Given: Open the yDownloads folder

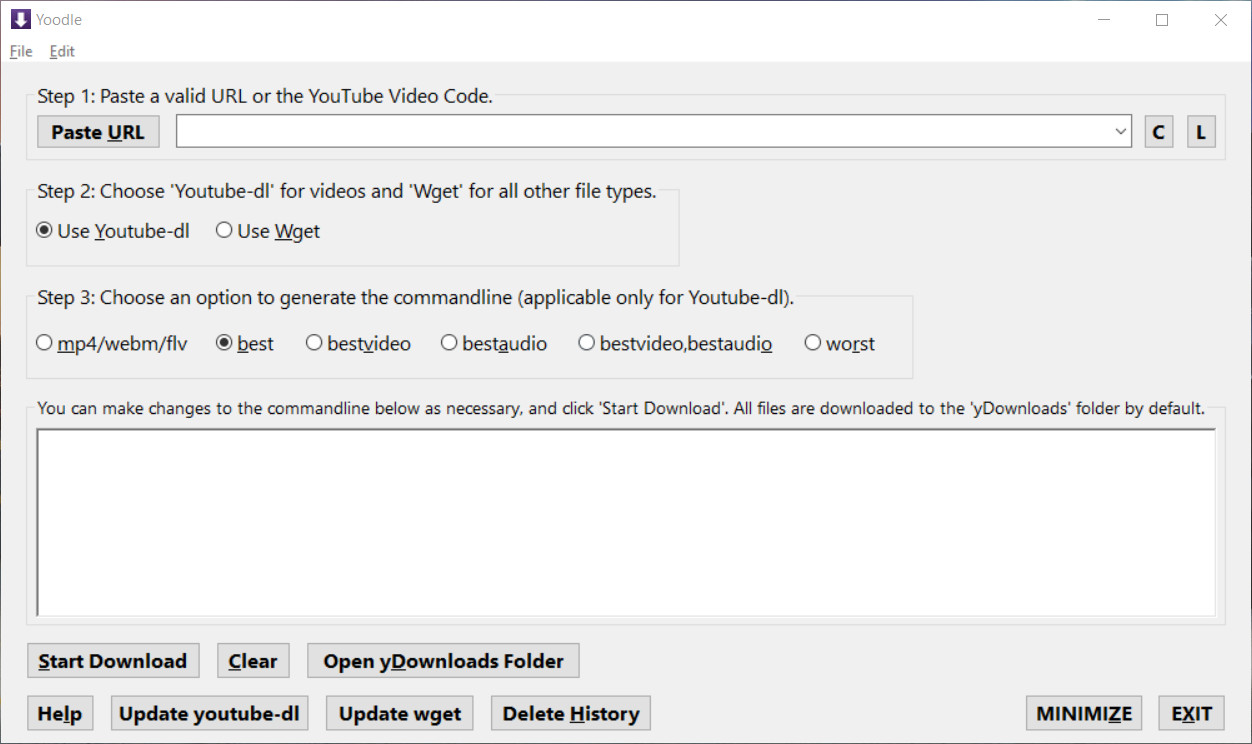Looking at the screenshot, I should pos(443,661).
